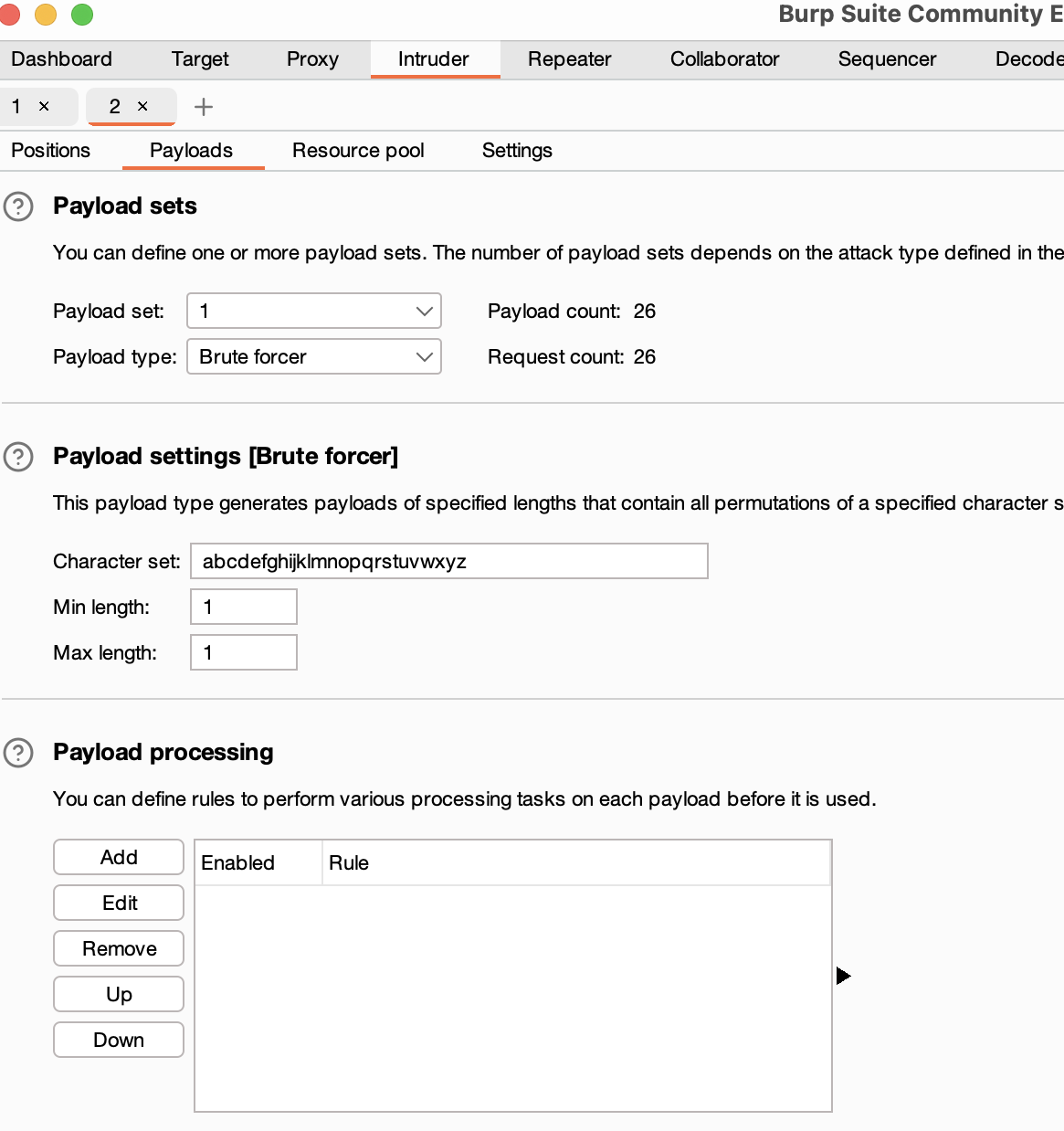Open help for Payload processing
The width and height of the screenshot is (1064, 1131).
coord(18,753)
